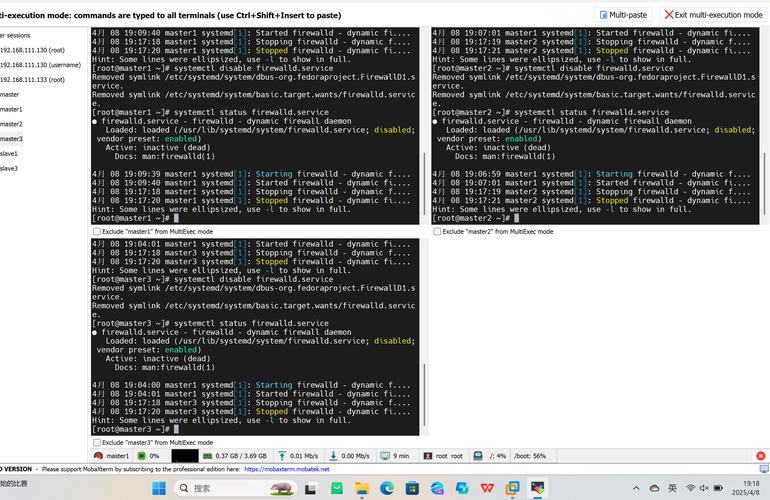The height and width of the screenshot is (500, 770).
Task: Click the red error icon in status bar
Action: click(x=760, y=456)
